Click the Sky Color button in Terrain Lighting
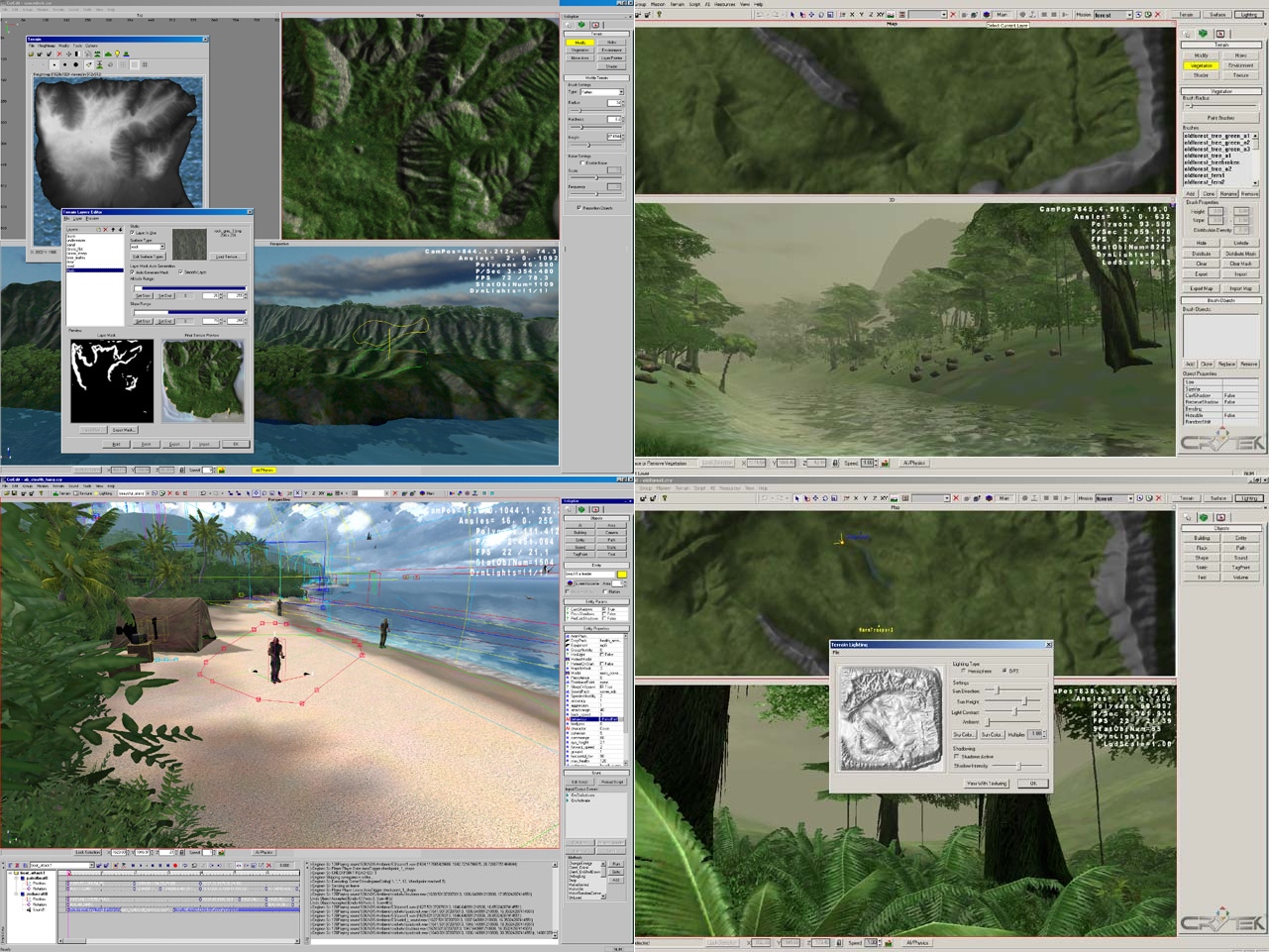1269x952 pixels. point(965,734)
